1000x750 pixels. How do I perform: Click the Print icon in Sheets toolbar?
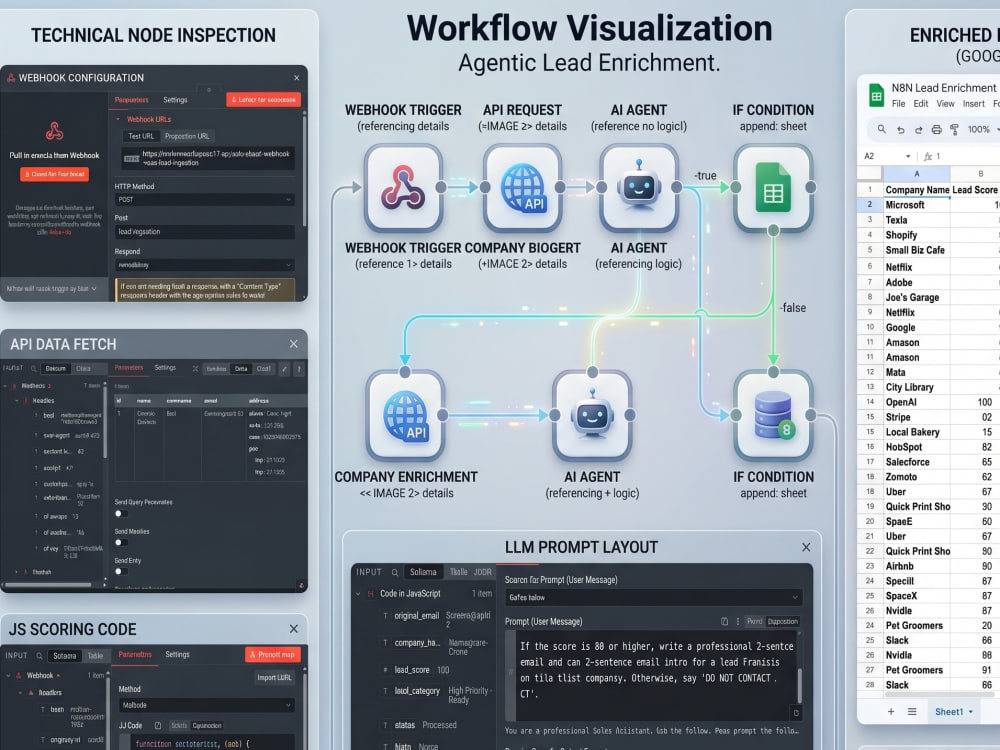coord(936,129)
